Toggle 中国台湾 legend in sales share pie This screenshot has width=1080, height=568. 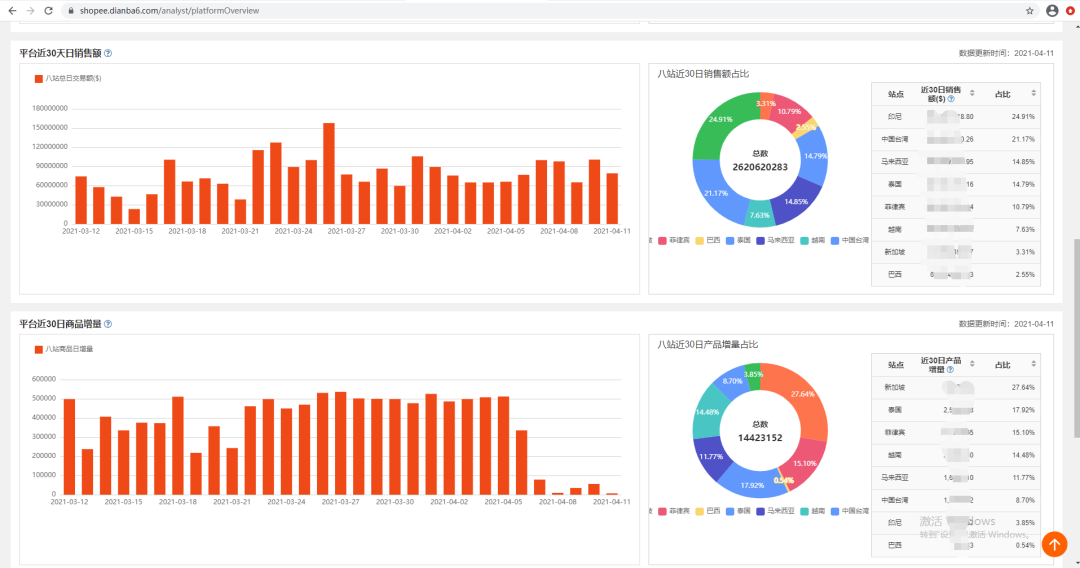[x=850, y=240]
